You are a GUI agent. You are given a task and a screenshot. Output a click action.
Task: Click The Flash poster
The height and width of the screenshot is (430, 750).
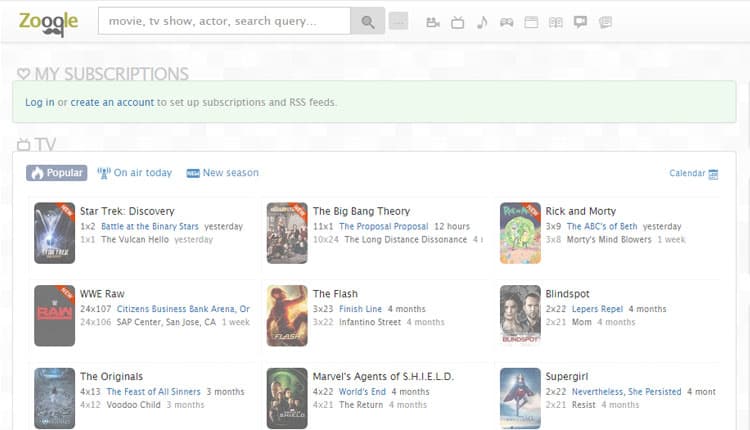coord(287,316)
